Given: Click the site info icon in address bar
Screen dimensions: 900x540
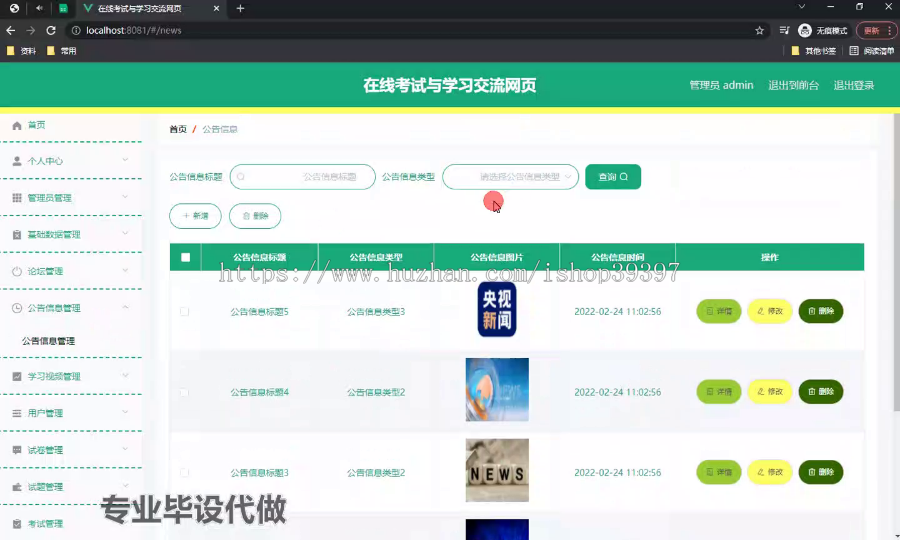Looking at the screenshot, I should [x=76, y=30].
